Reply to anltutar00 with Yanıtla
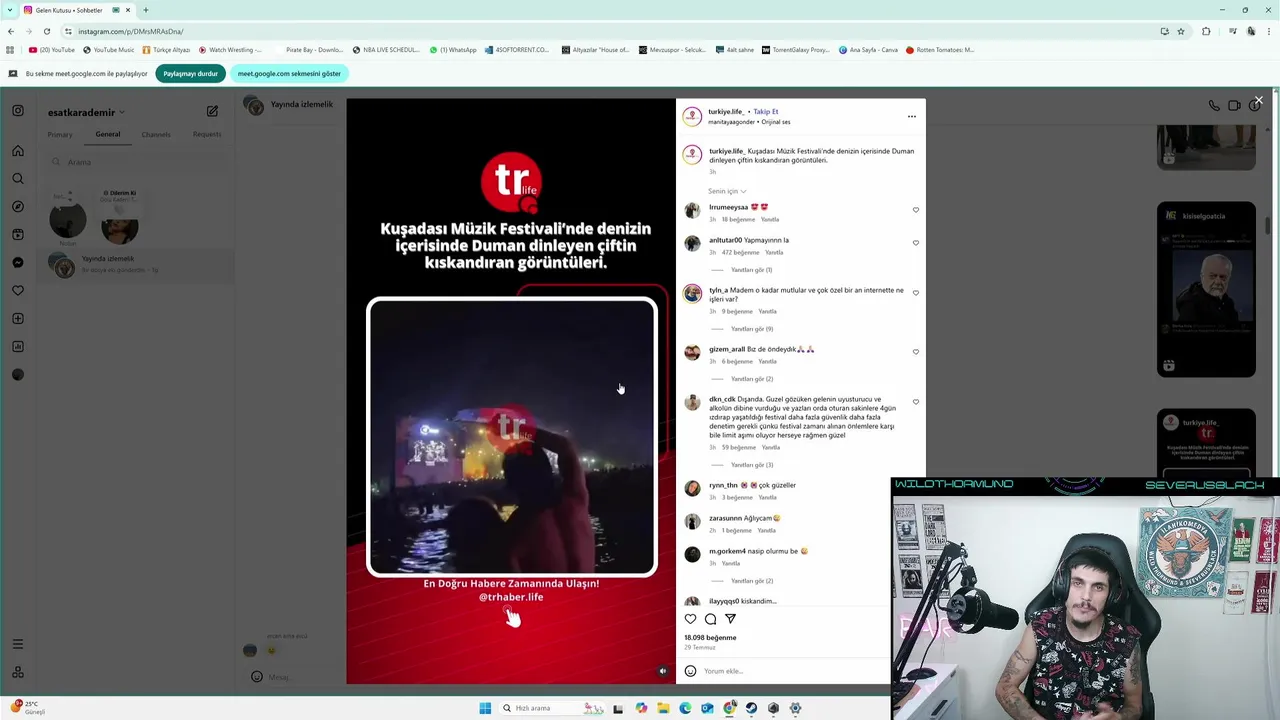 coord(774,252)
